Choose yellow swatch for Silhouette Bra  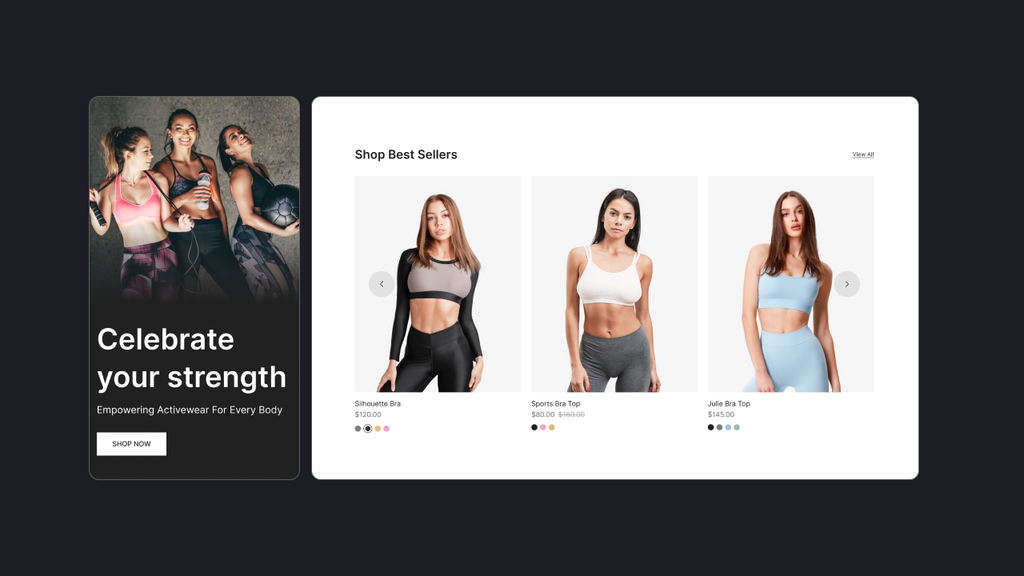(x=377, y=429)
